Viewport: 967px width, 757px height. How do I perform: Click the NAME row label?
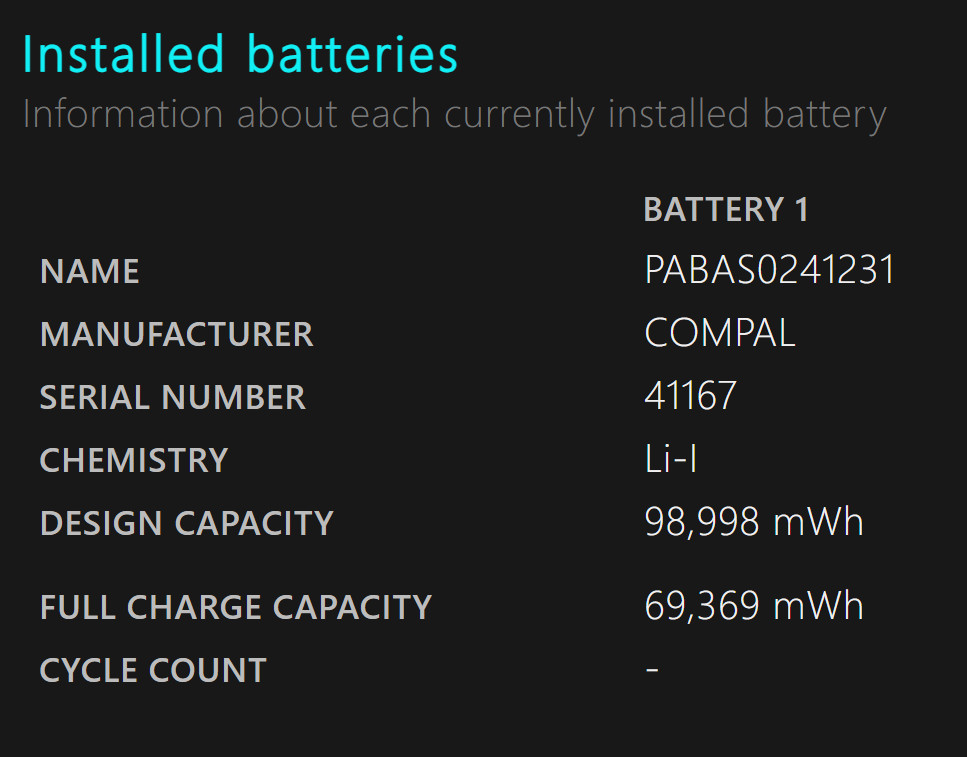[x=89, y=271]
